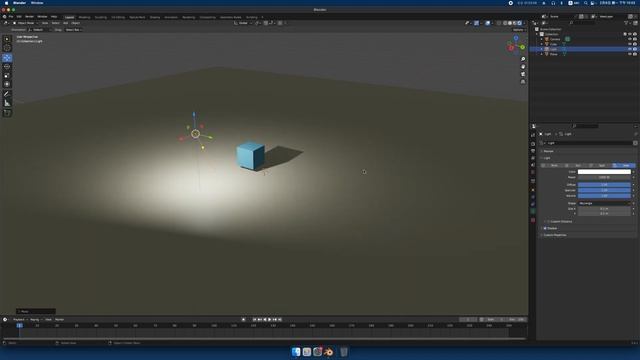Expand the Custom Properties panel
Viewport: 640px width, 360px height.
[x=554, y=235]
